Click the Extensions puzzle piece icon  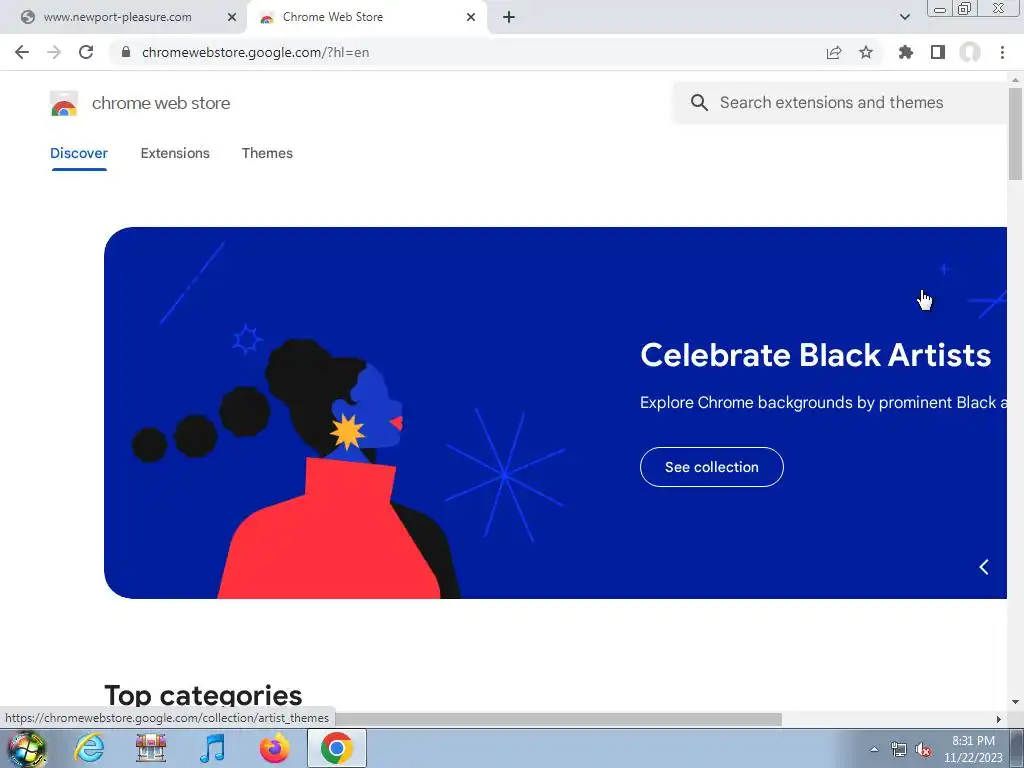905,52
